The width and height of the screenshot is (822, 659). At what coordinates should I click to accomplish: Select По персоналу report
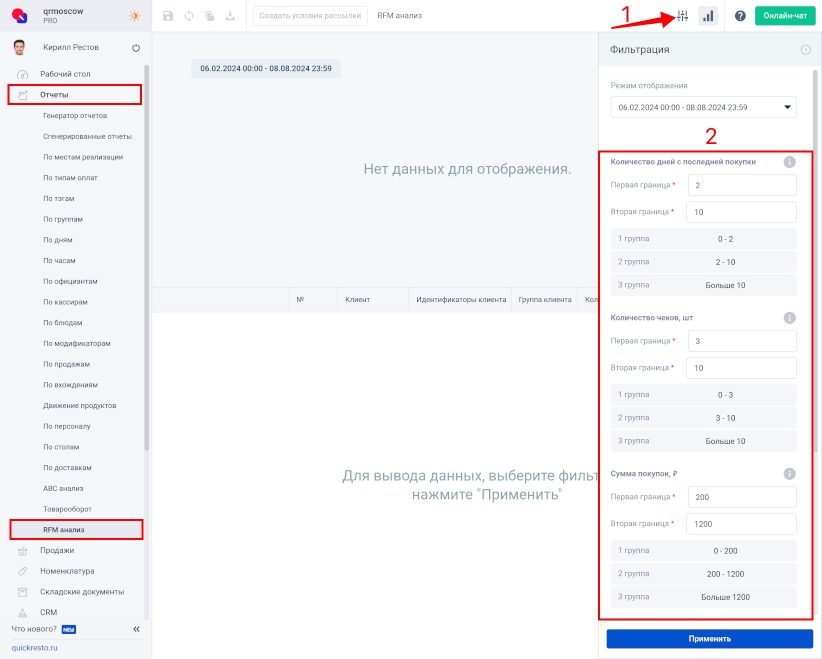[x=67, y=426]
